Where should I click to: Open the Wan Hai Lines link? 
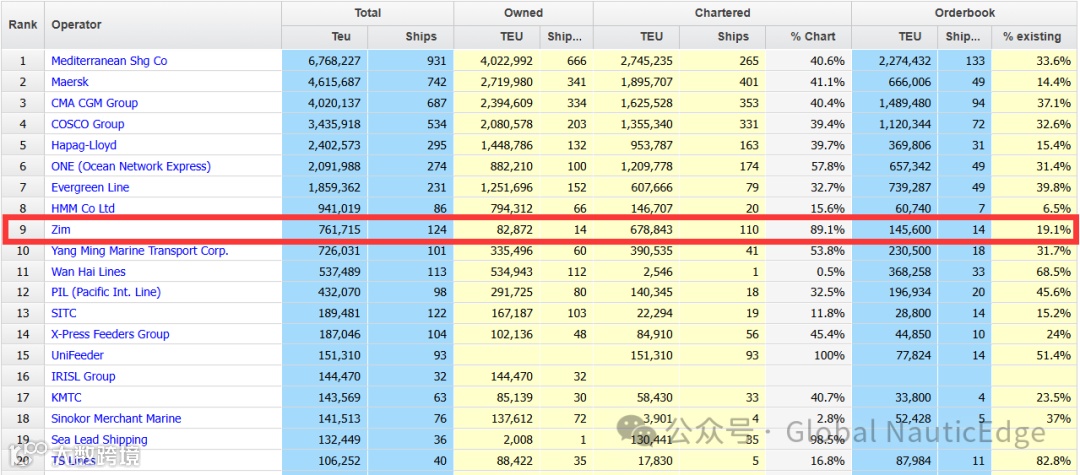pos(88,271)
